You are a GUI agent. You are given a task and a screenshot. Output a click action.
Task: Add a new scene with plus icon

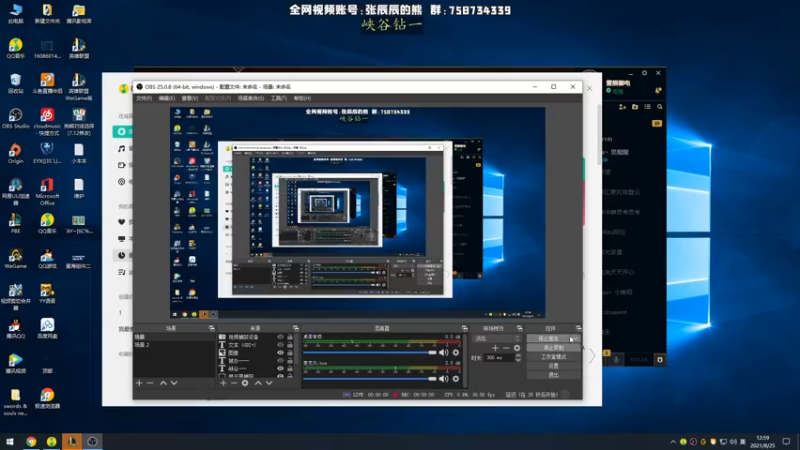pyautogui.click(x=139, y=383)
